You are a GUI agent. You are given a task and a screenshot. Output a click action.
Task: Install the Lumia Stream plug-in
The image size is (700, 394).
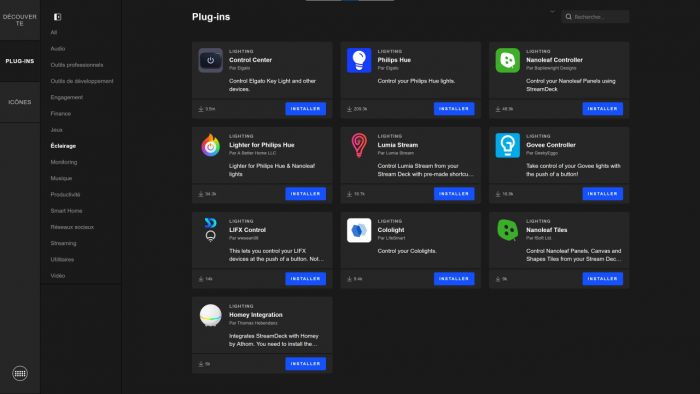454,194
